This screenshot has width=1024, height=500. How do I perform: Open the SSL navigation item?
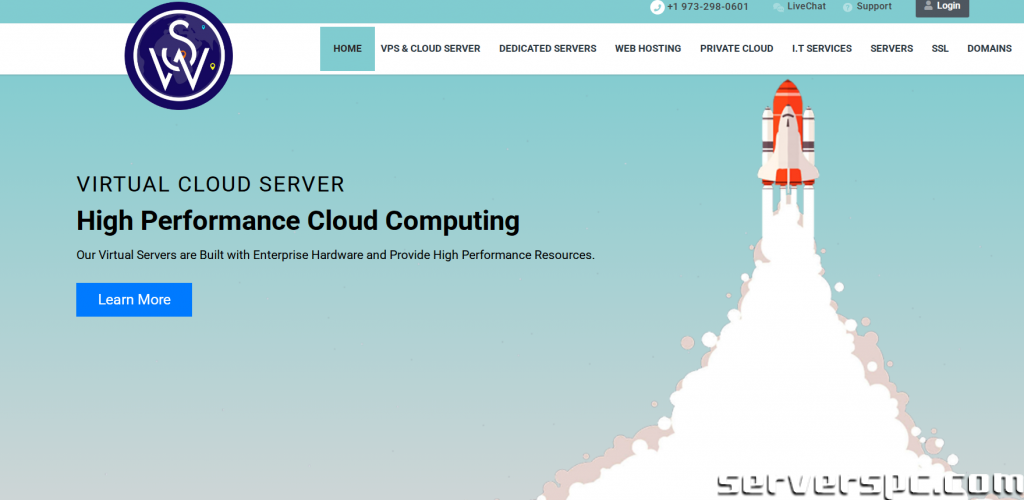pyautogui.click(x=940, y=48)
